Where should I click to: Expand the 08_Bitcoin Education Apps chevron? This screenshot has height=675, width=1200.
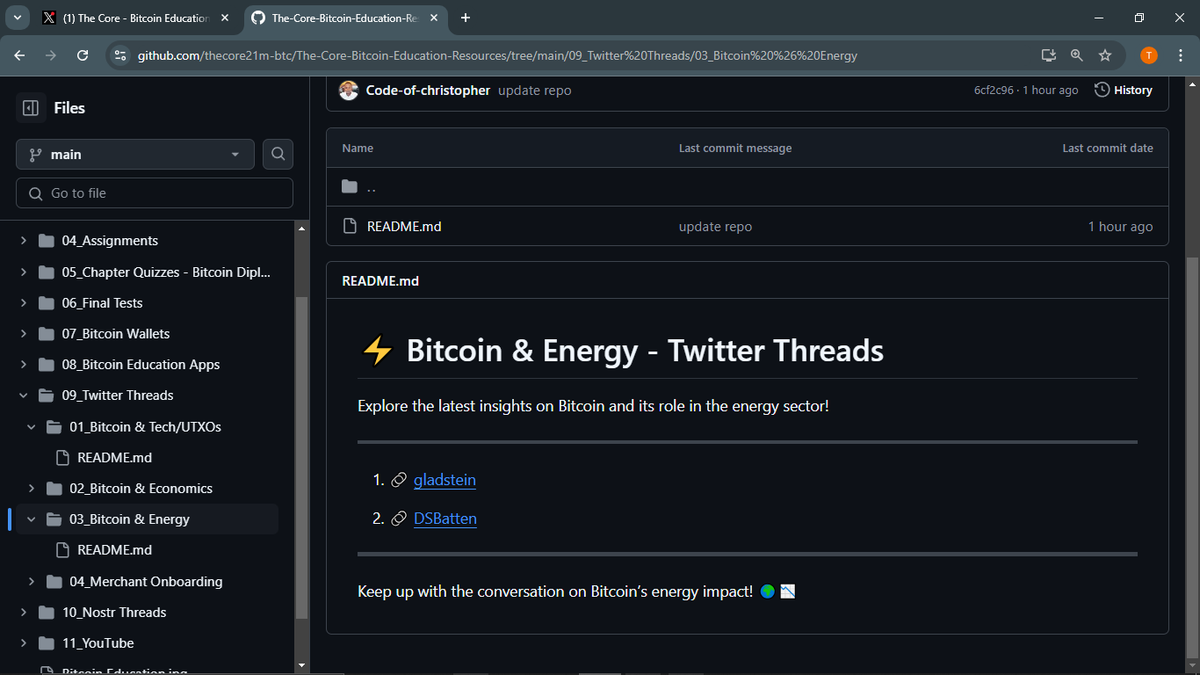pyautogui.click(x=23, y=365)
